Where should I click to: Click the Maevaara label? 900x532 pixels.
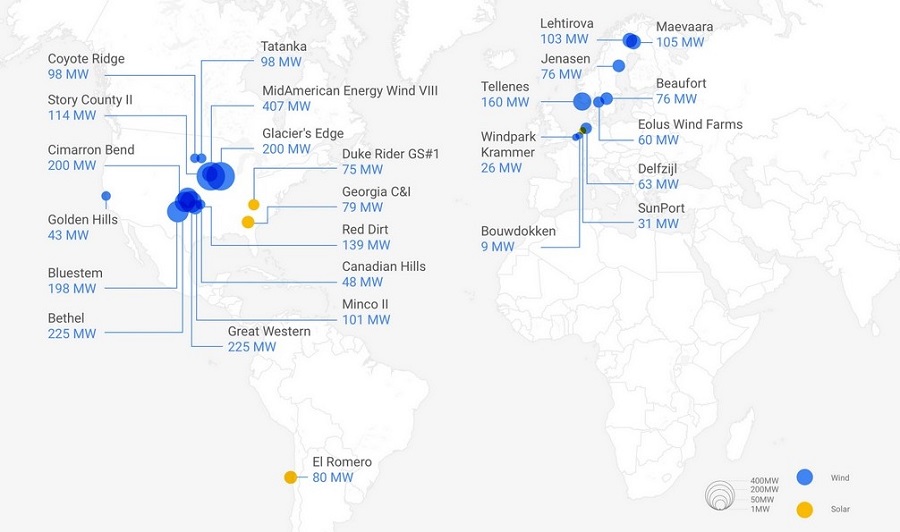tap(685, 26)
